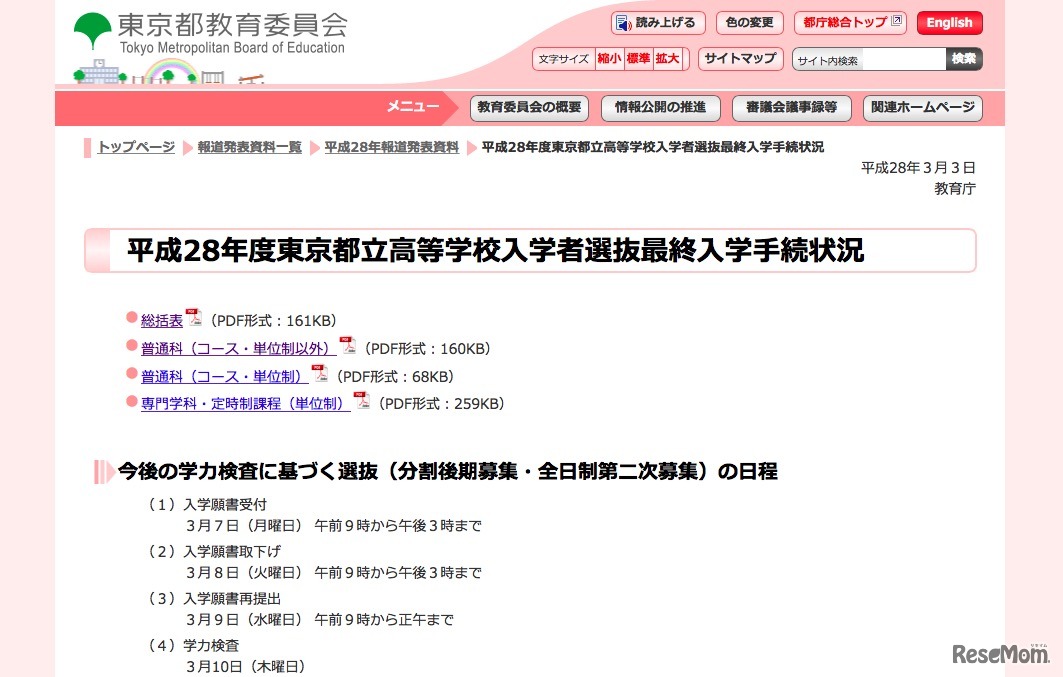Open the 普通科（コース・単位制以外） link
Image resolution: width=1063 pixels, height=677 pixels.
click(238, 348)
